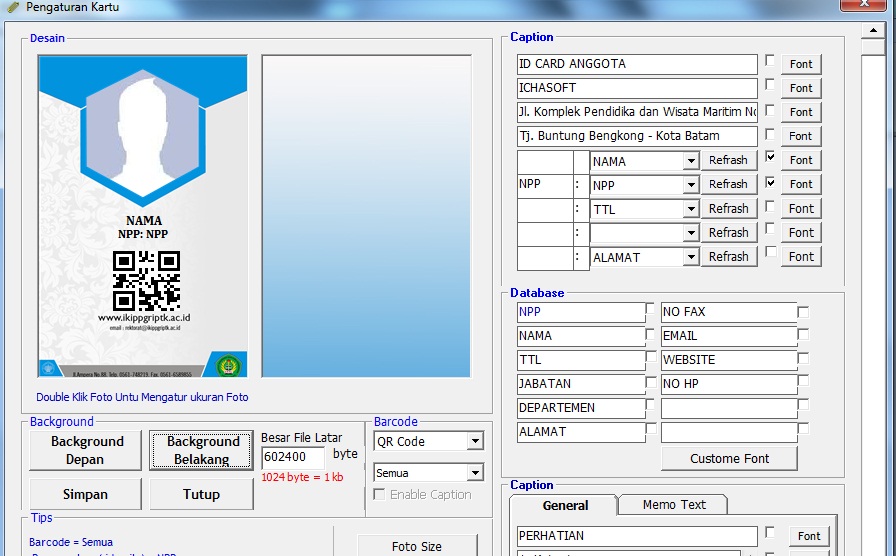Open the NAMA field dropdown

(x=691, y=161)
